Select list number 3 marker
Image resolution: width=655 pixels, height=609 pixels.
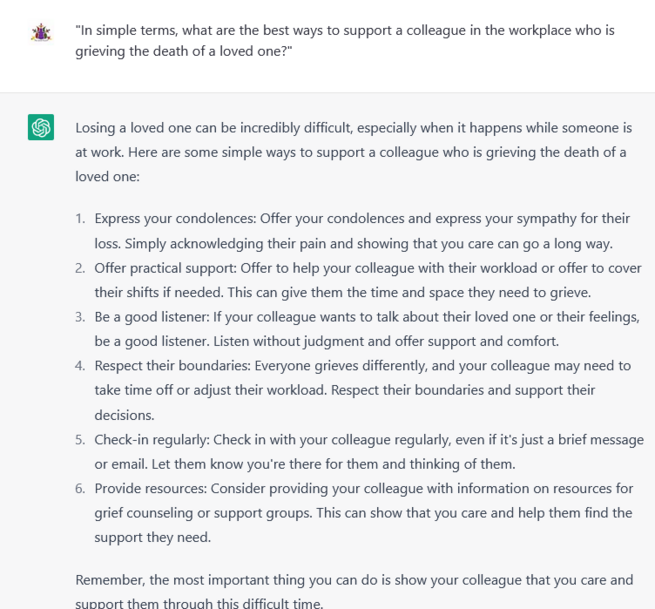pyautogui.click(x=80, y=317)
